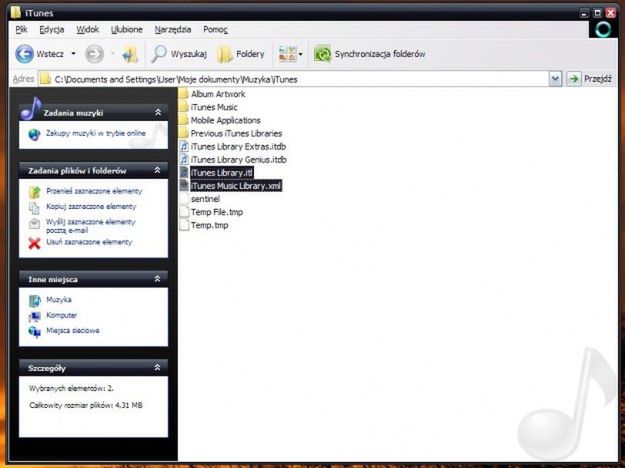
Task: Click the Temp File.tmp document icon
Action: coord(184,212)
